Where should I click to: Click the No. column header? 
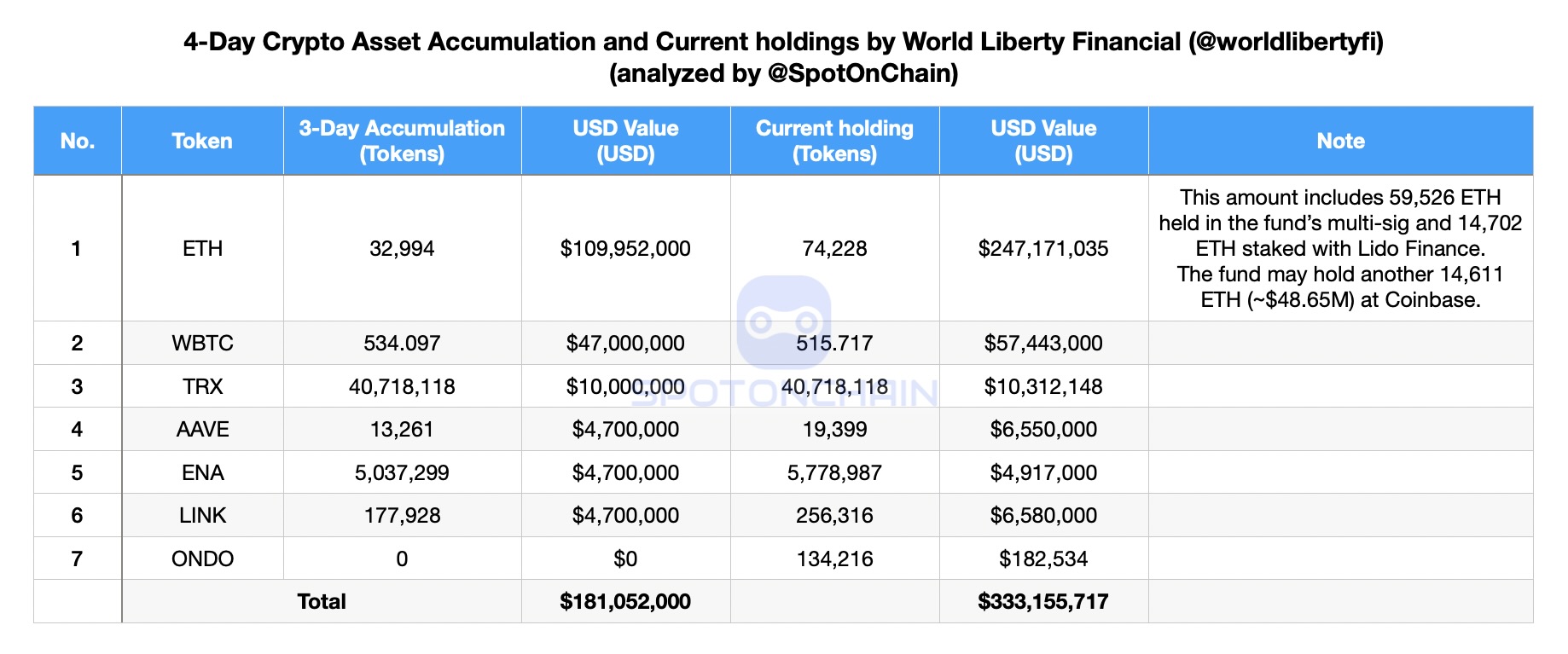click(78, 141)
